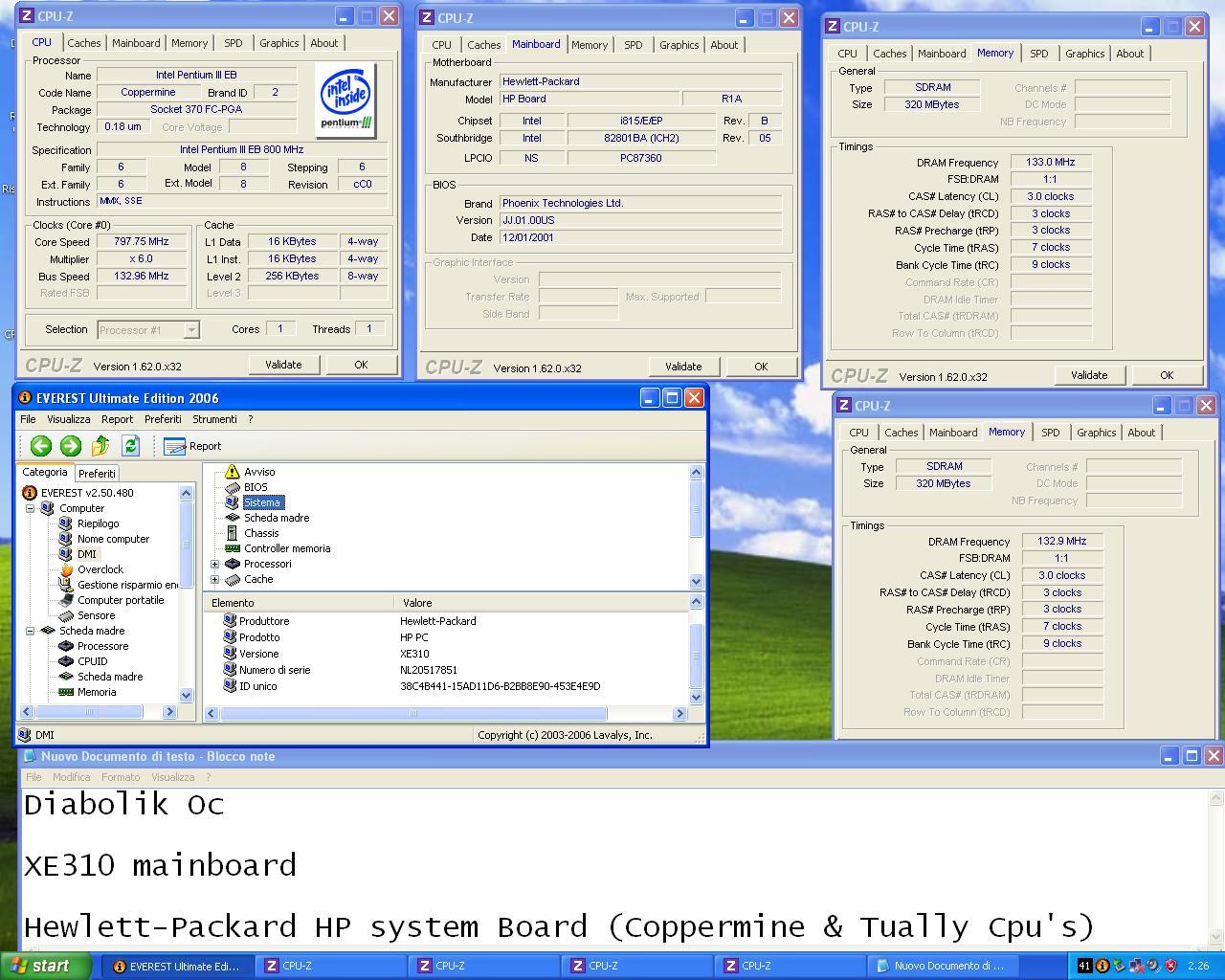Switch to the Categoria tab
Screen dimensions: 1225x980
45,472
